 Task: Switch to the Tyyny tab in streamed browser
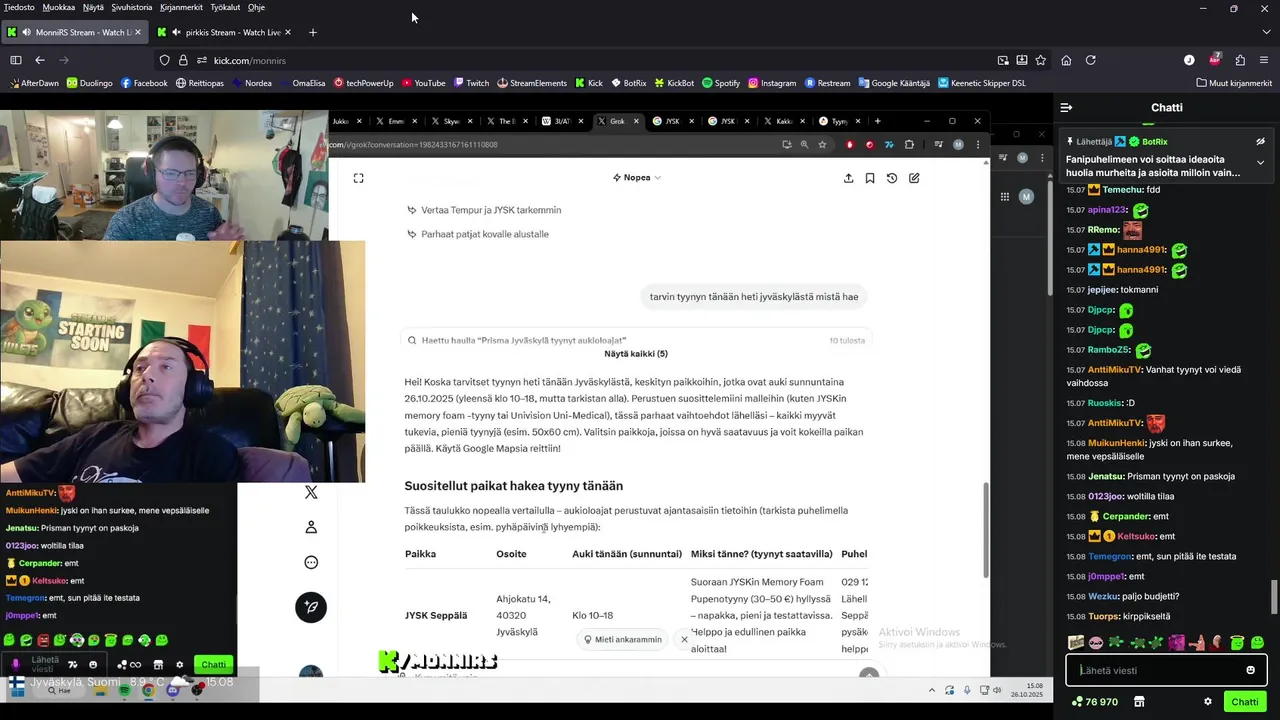pyautogui.click(x=838, y=121)
